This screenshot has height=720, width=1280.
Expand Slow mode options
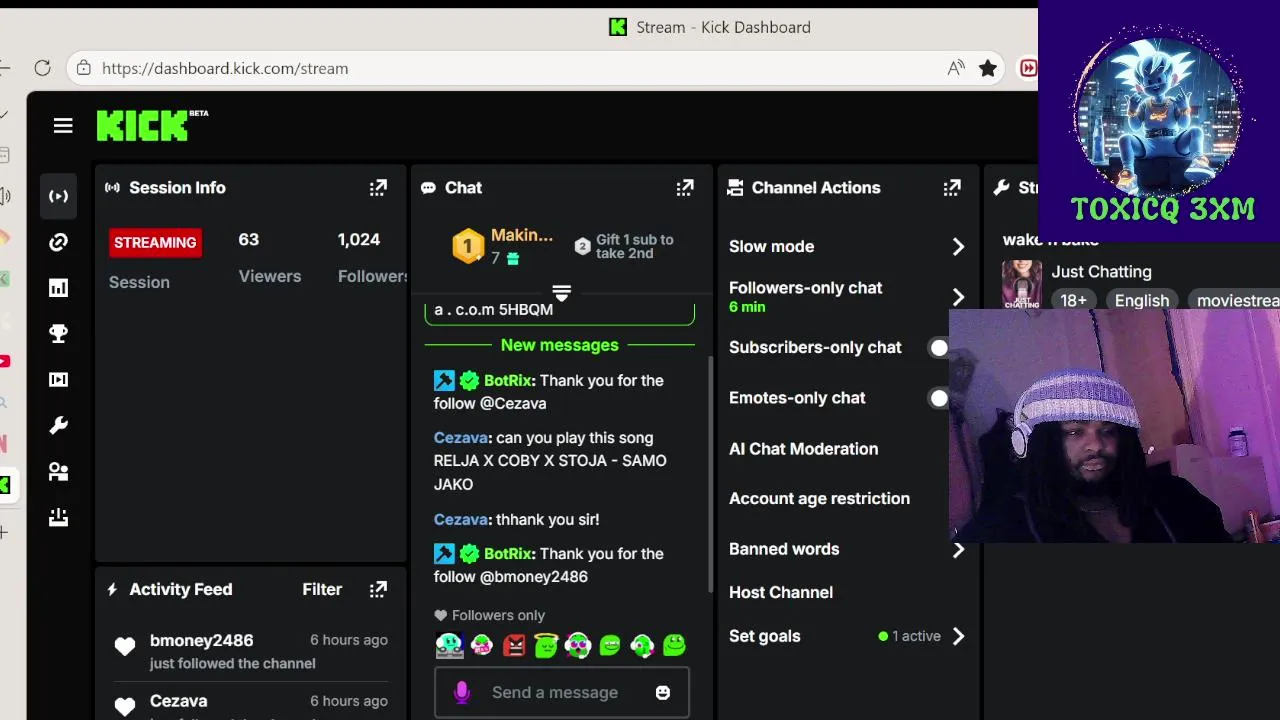click(x=958, y=247)
